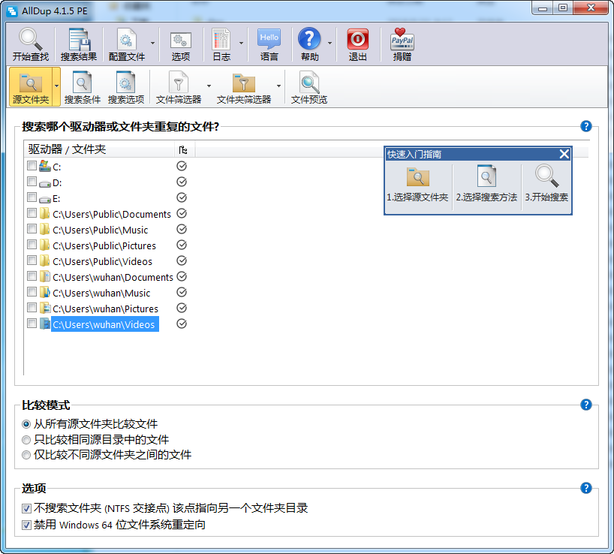Open the 选项 settings toolbar button

[181, 45]
